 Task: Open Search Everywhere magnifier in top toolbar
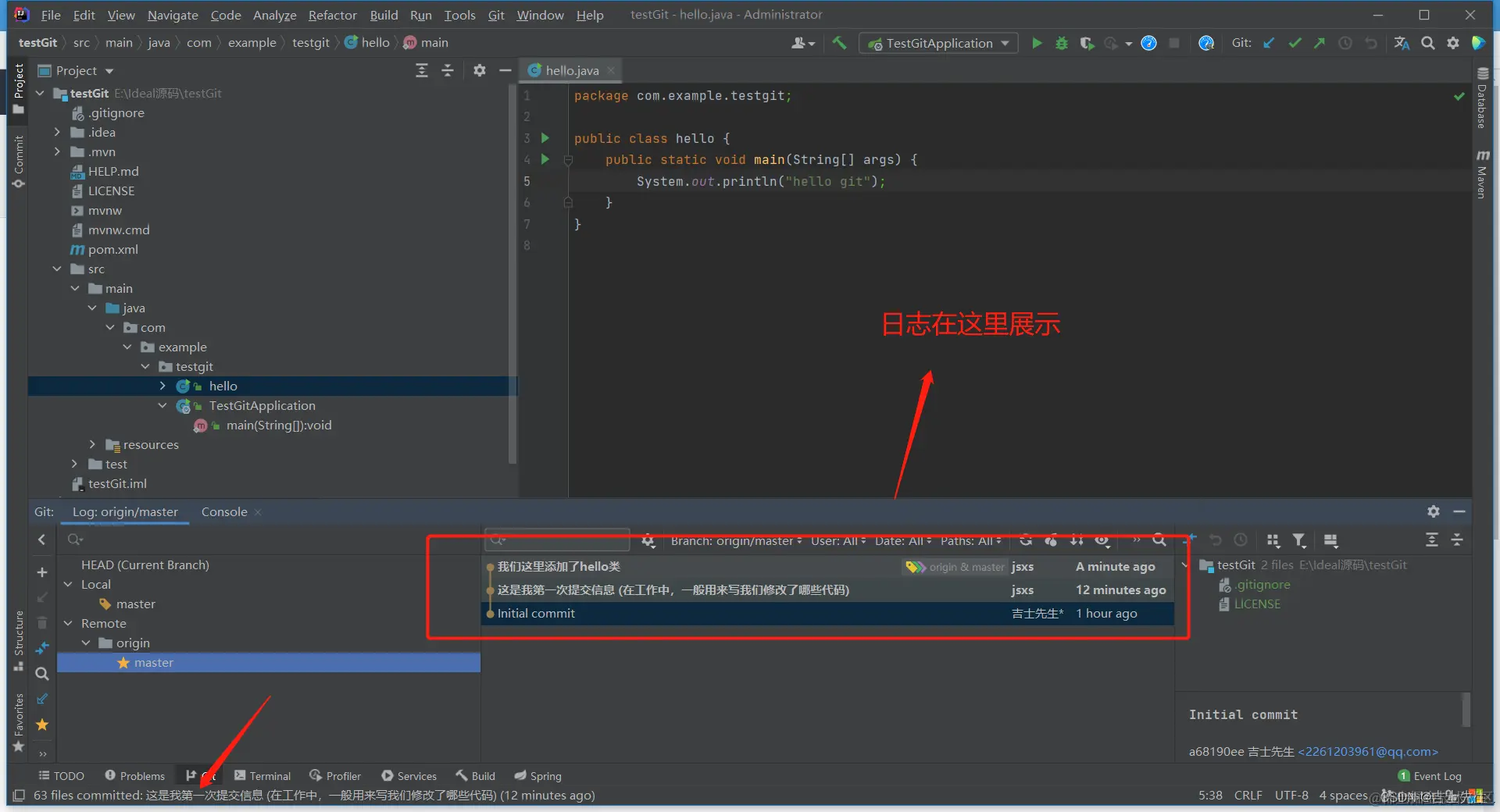click(1428, 43)
